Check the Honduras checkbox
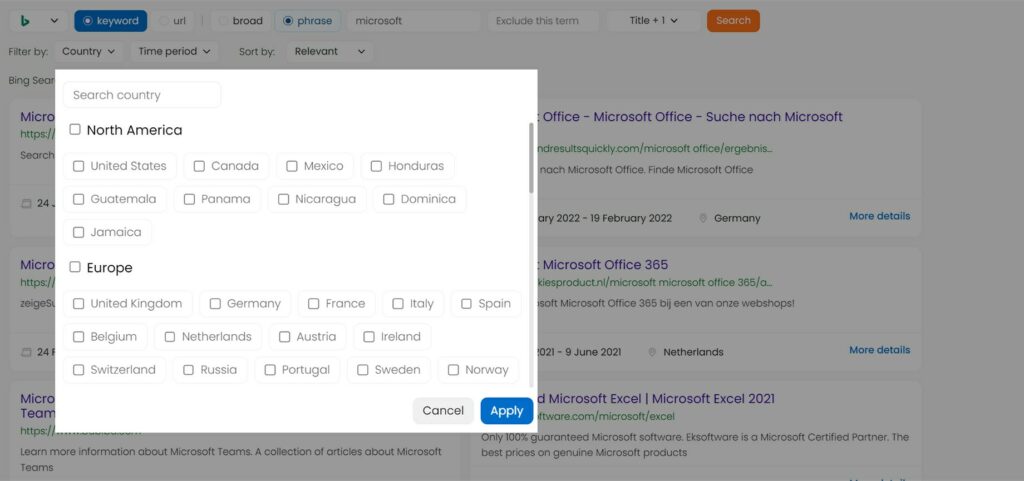This screenshot has height=481, width=1024. 376,166
